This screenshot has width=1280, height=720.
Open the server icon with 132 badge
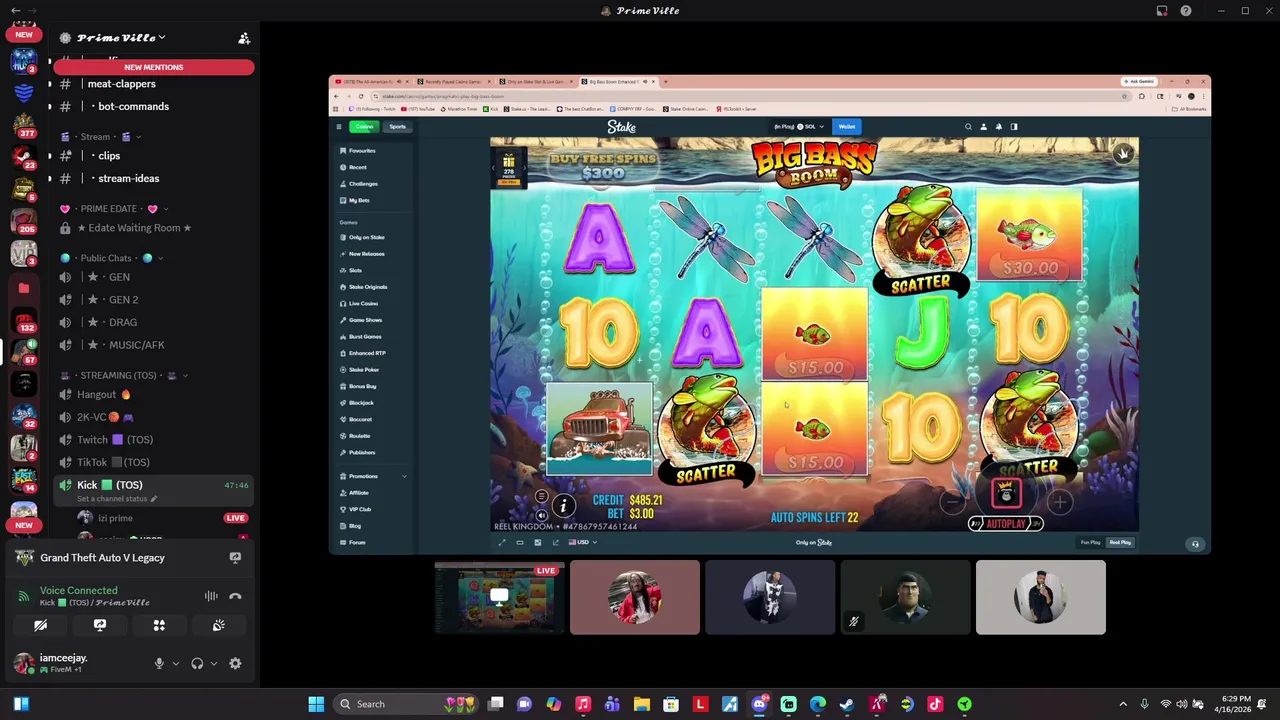pyautogui.click(x=24, y=319)
